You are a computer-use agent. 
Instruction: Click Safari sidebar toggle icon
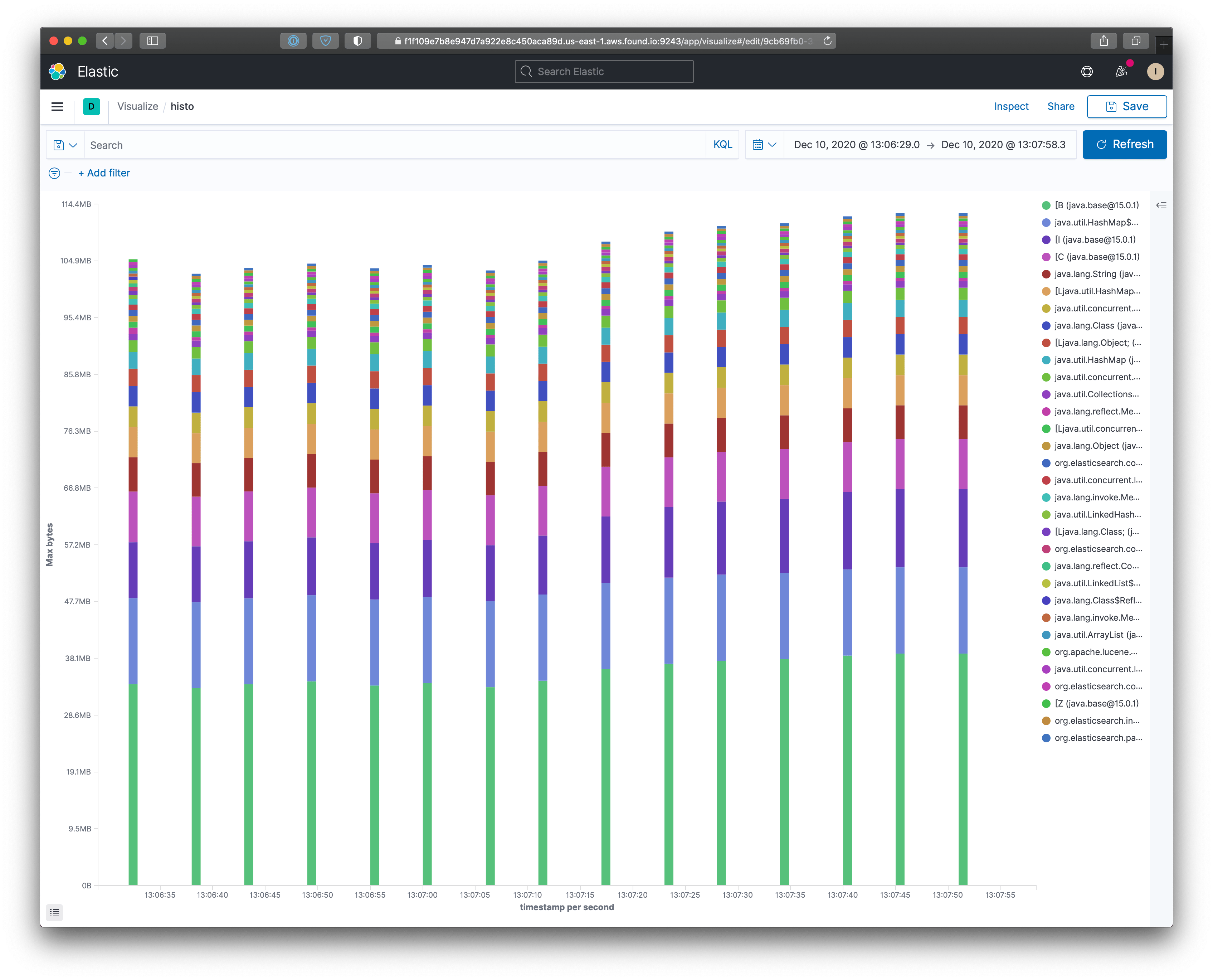click(152, 41)
